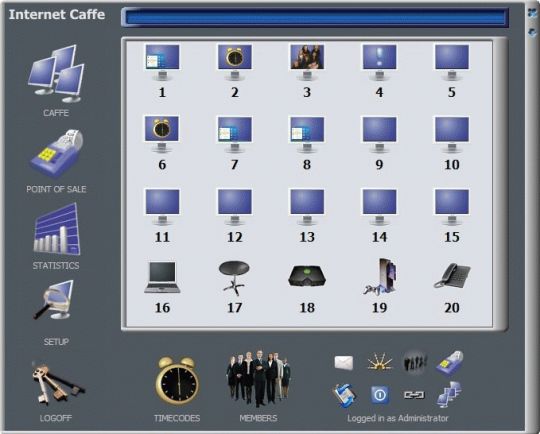Screen dimensions: 540x434
Task: Select computer 15 monitor
Action: tap(451, 207)
